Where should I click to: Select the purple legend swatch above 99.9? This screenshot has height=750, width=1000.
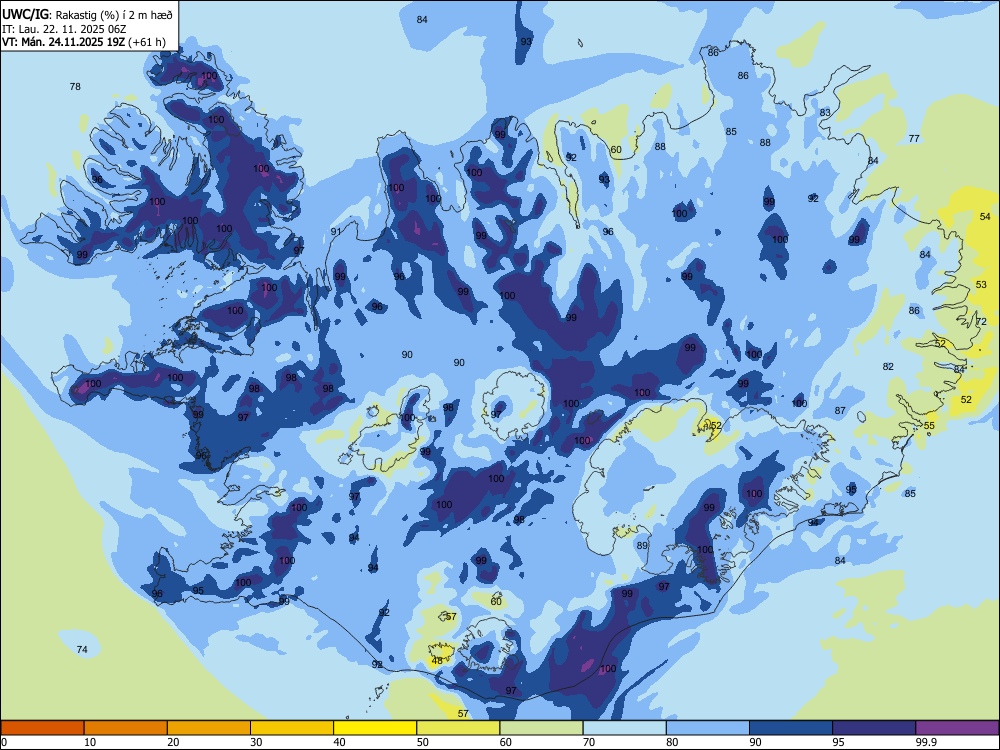tap(957, 728)
